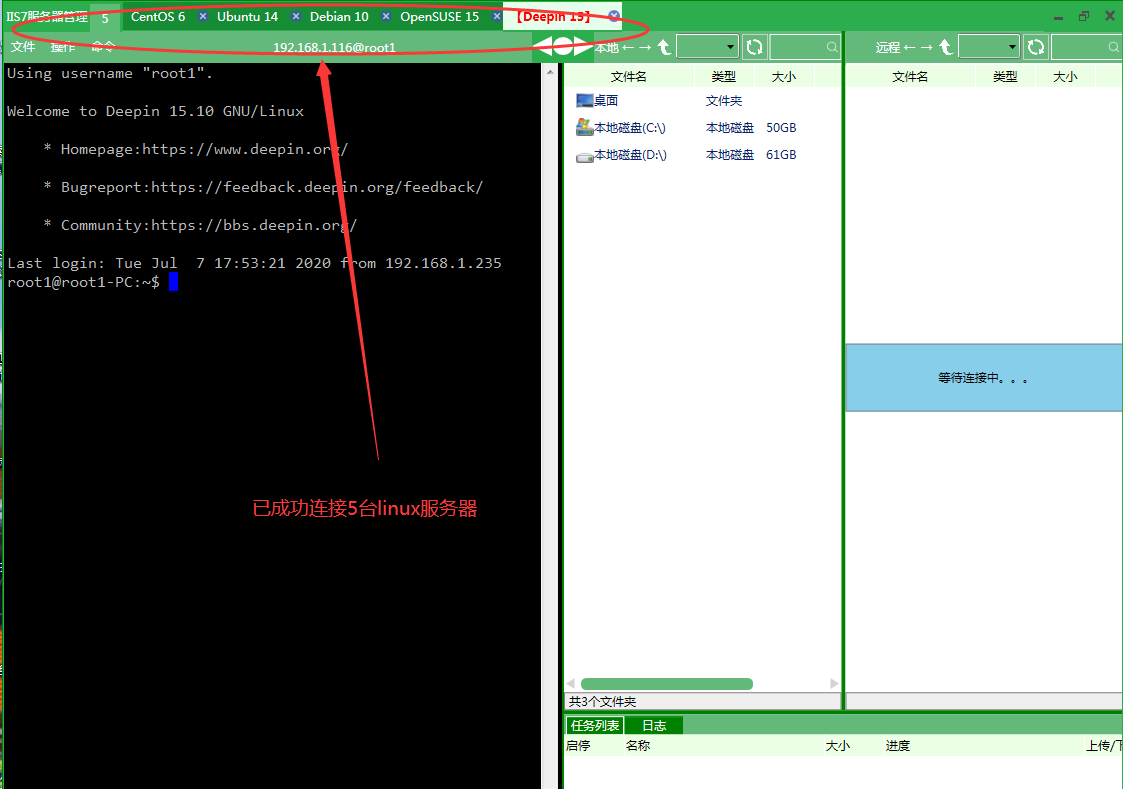1123x789 pixels.
Task: Open the 文件 menu
Action: click(23, 47)
